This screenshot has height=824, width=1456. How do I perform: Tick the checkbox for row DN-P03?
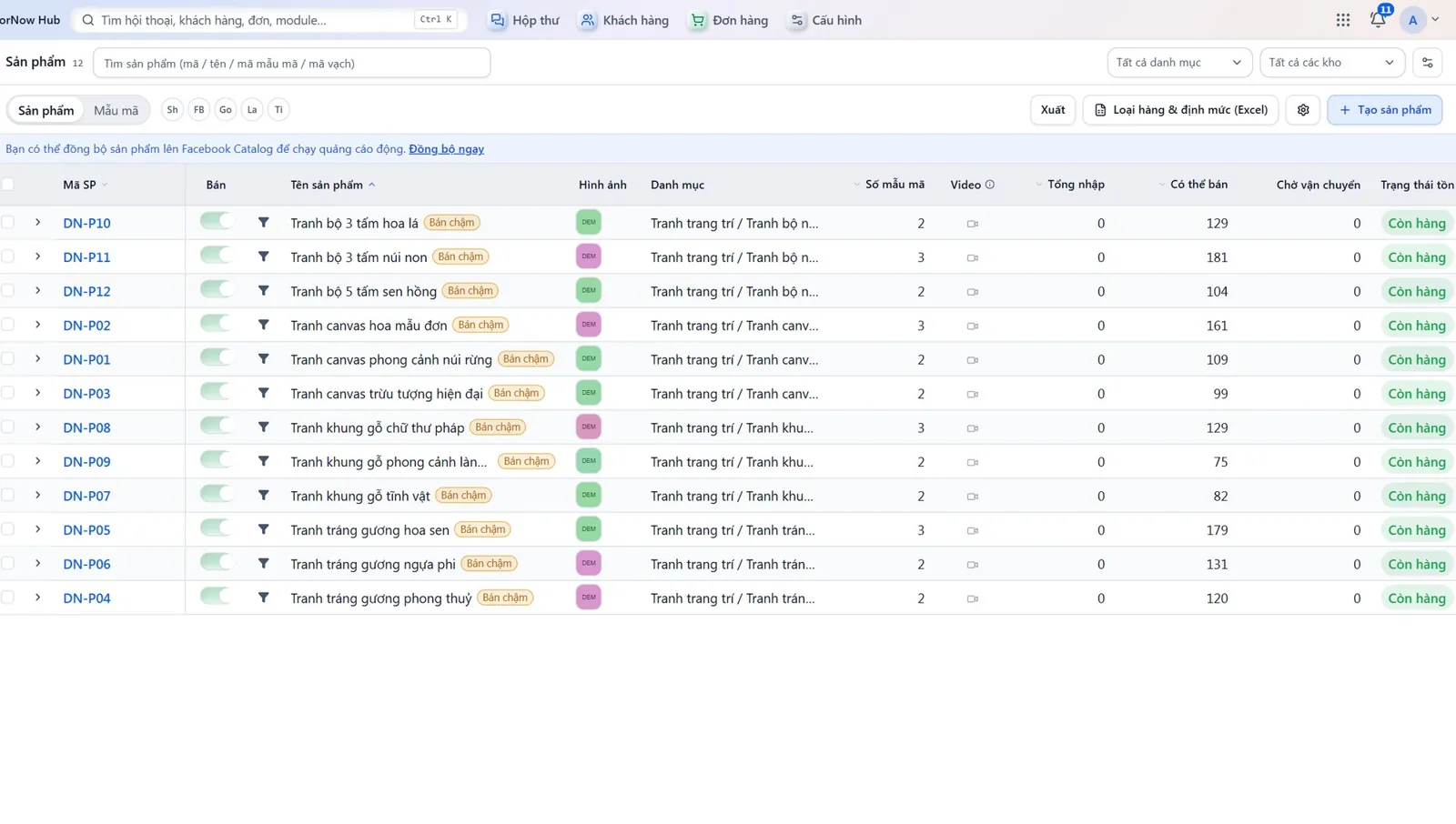point(8,393)
